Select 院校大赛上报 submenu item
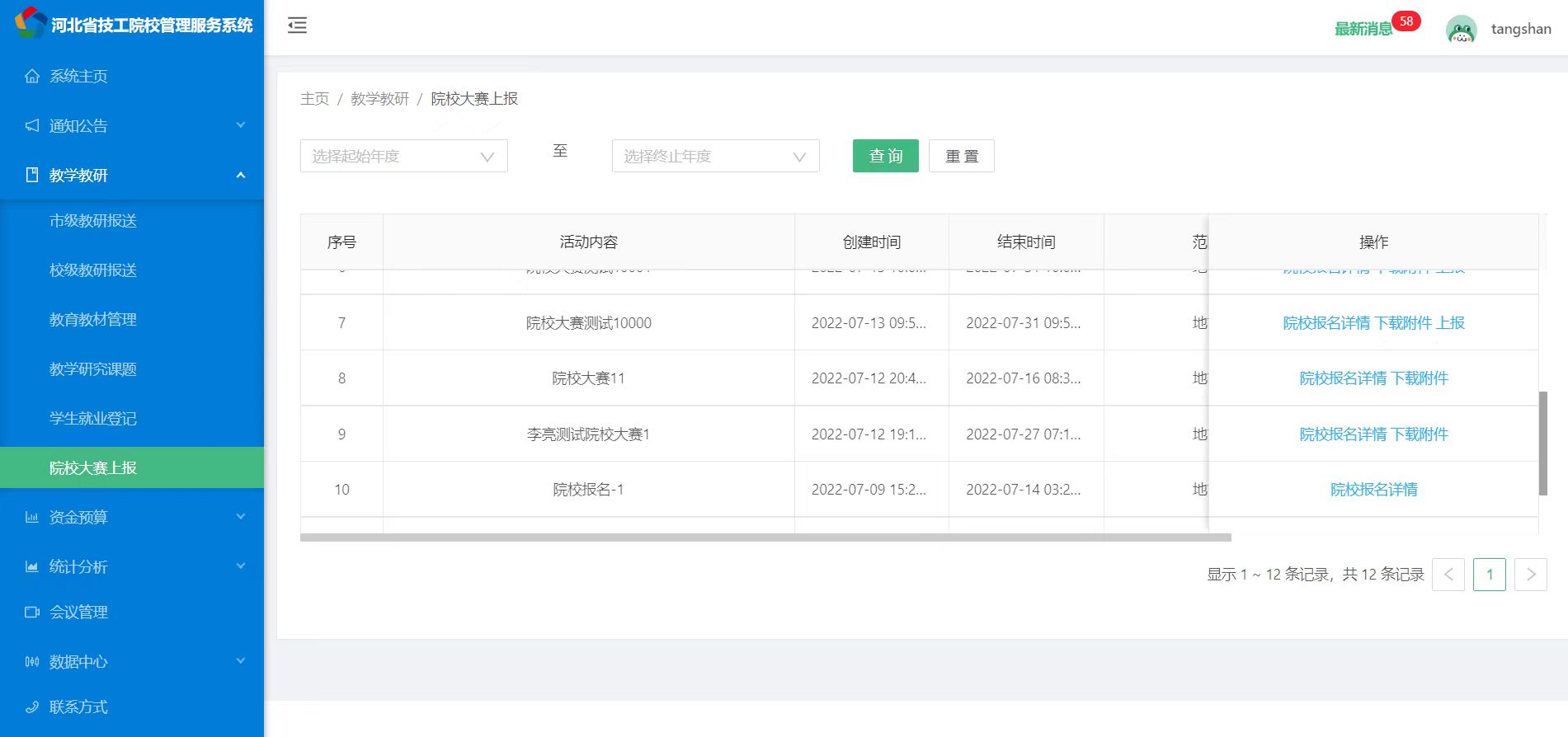This screenshot has width=1568, height=737. 132,467
